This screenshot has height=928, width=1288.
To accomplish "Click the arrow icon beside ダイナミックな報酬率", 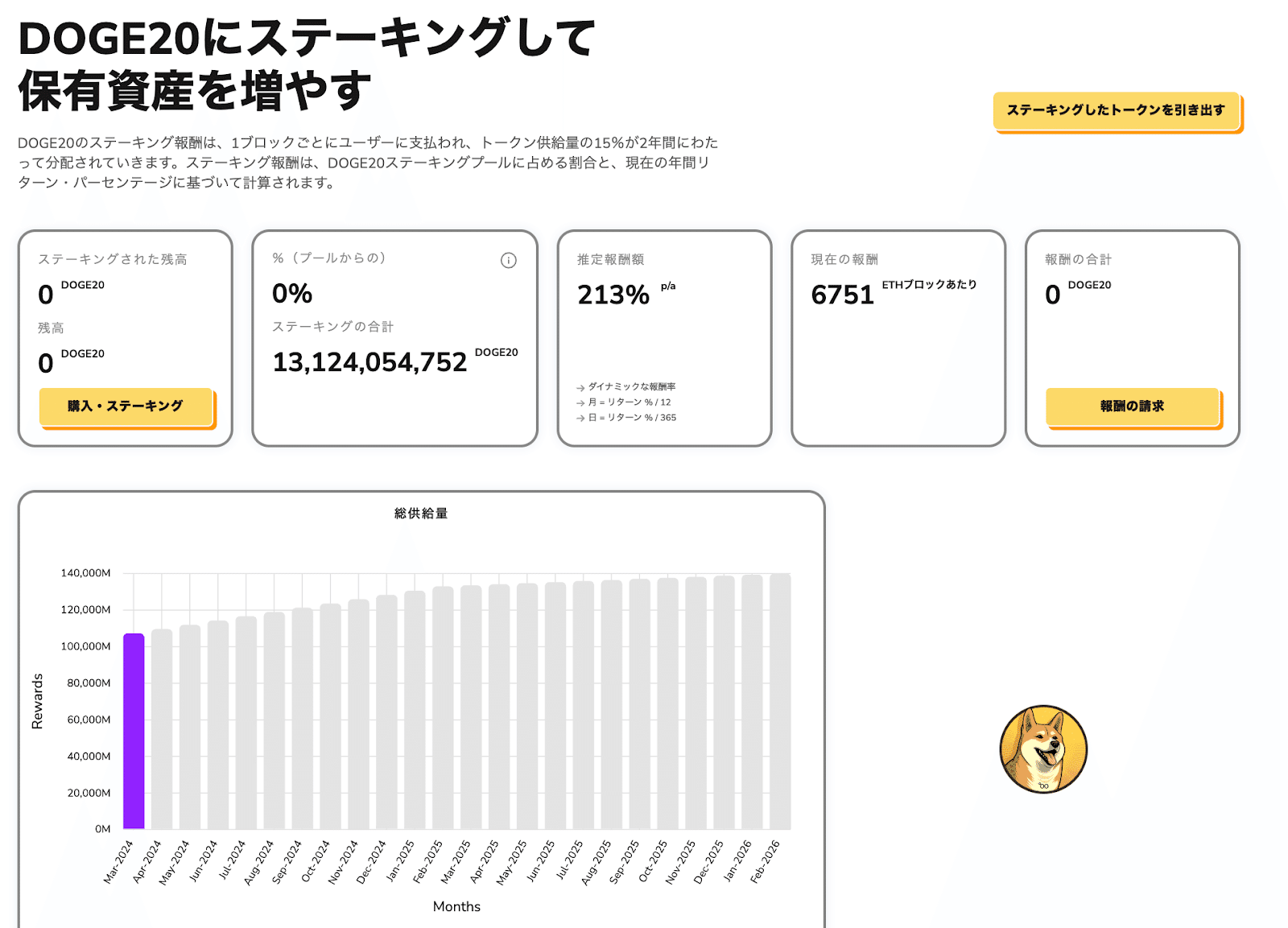I will point(580,388).
